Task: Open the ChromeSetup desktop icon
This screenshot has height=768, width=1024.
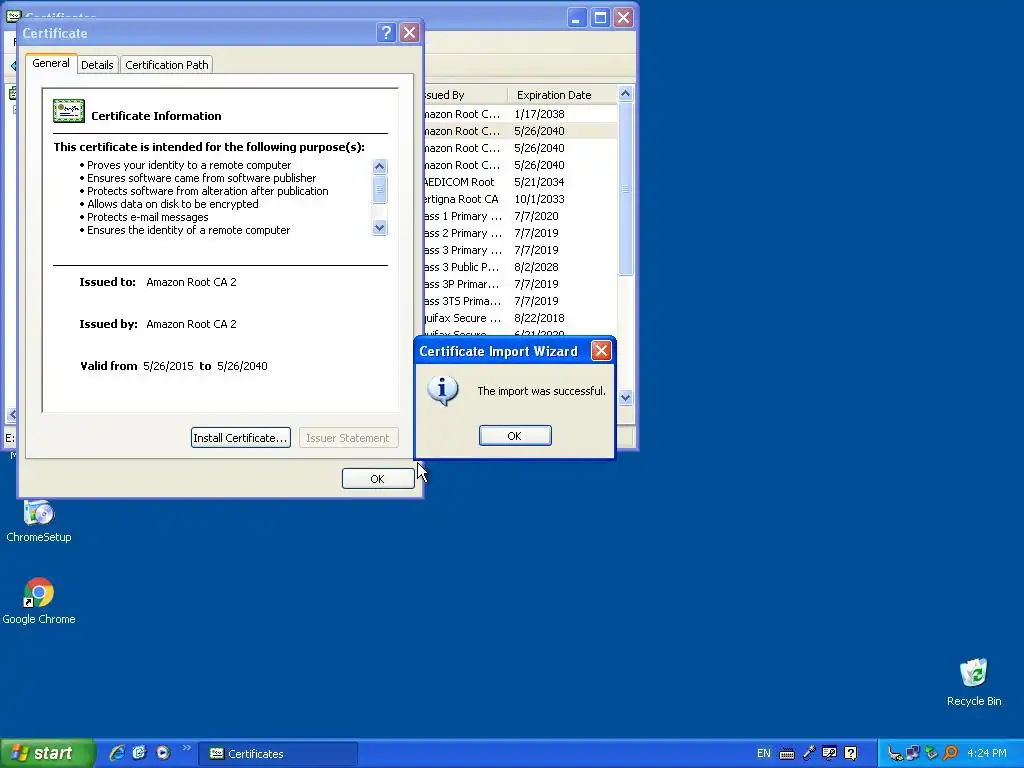Action: pyautogui.click(x=39, y=521)
